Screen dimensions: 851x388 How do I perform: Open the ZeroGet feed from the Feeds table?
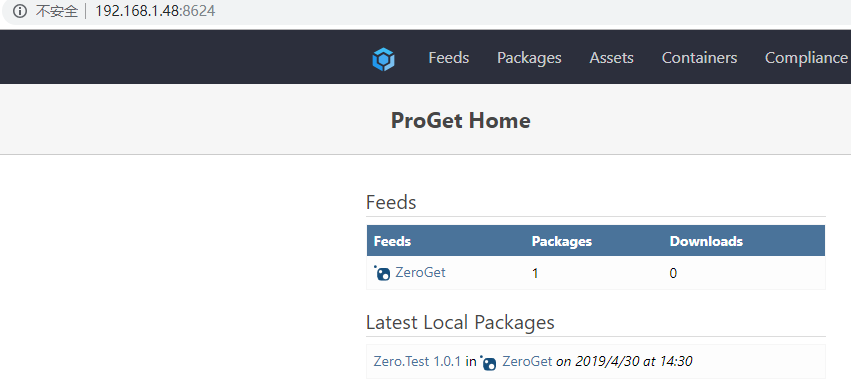point(420,272)
